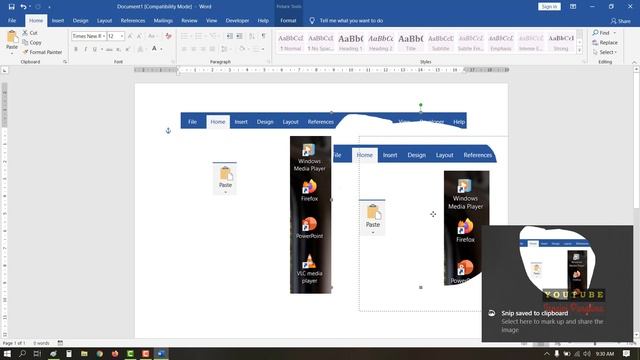640x360 pixels.
Task: Click the Save icon in the Quick Access Toolbar
Action: tap(11, 7)
